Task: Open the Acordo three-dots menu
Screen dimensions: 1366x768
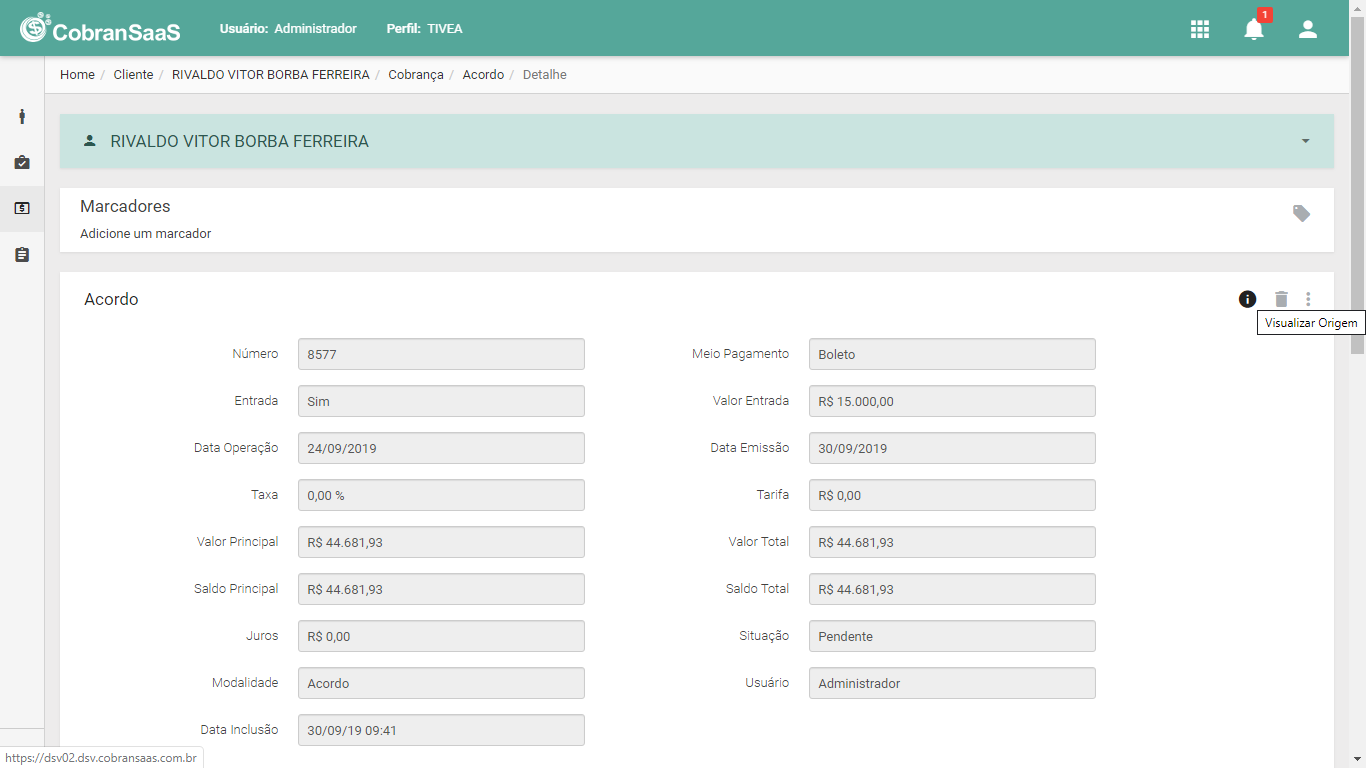Action: click(x=1308, y=299)
